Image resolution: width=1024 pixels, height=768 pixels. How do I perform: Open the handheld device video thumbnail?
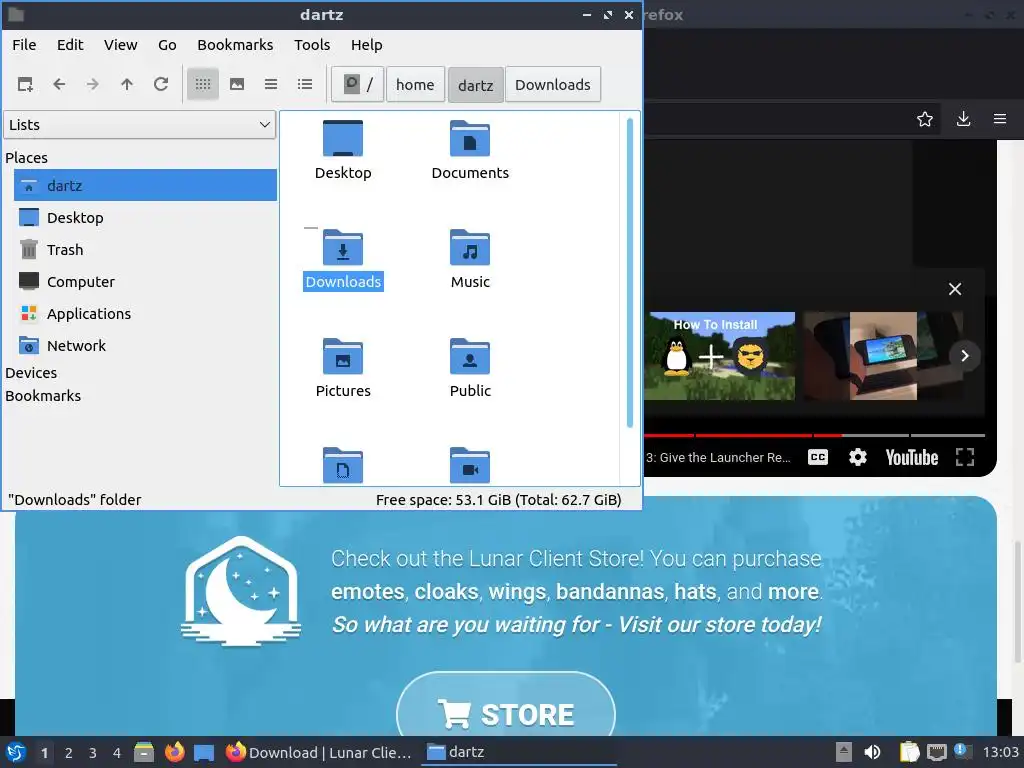(x=883, y=356)
